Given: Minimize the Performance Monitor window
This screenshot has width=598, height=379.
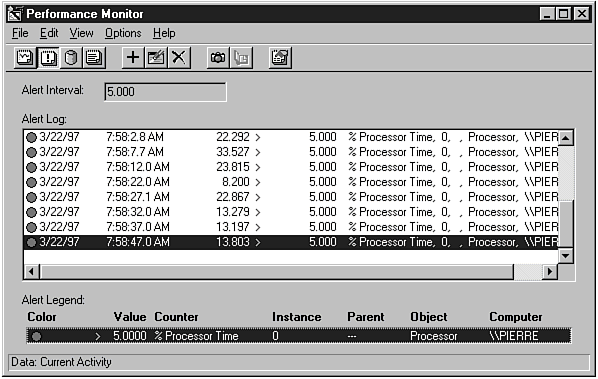Looking at the screenshot, I should tap(548, 14).
